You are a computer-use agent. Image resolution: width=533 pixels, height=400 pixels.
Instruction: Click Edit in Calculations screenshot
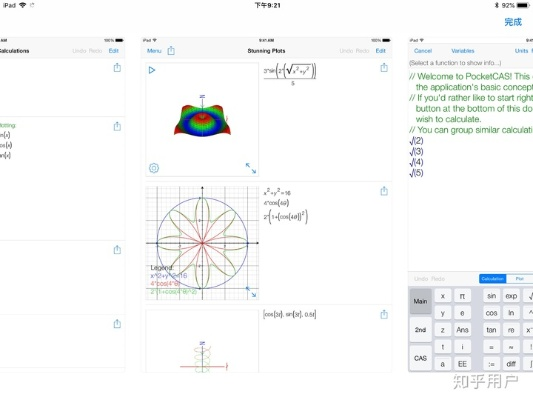point(114,51)
